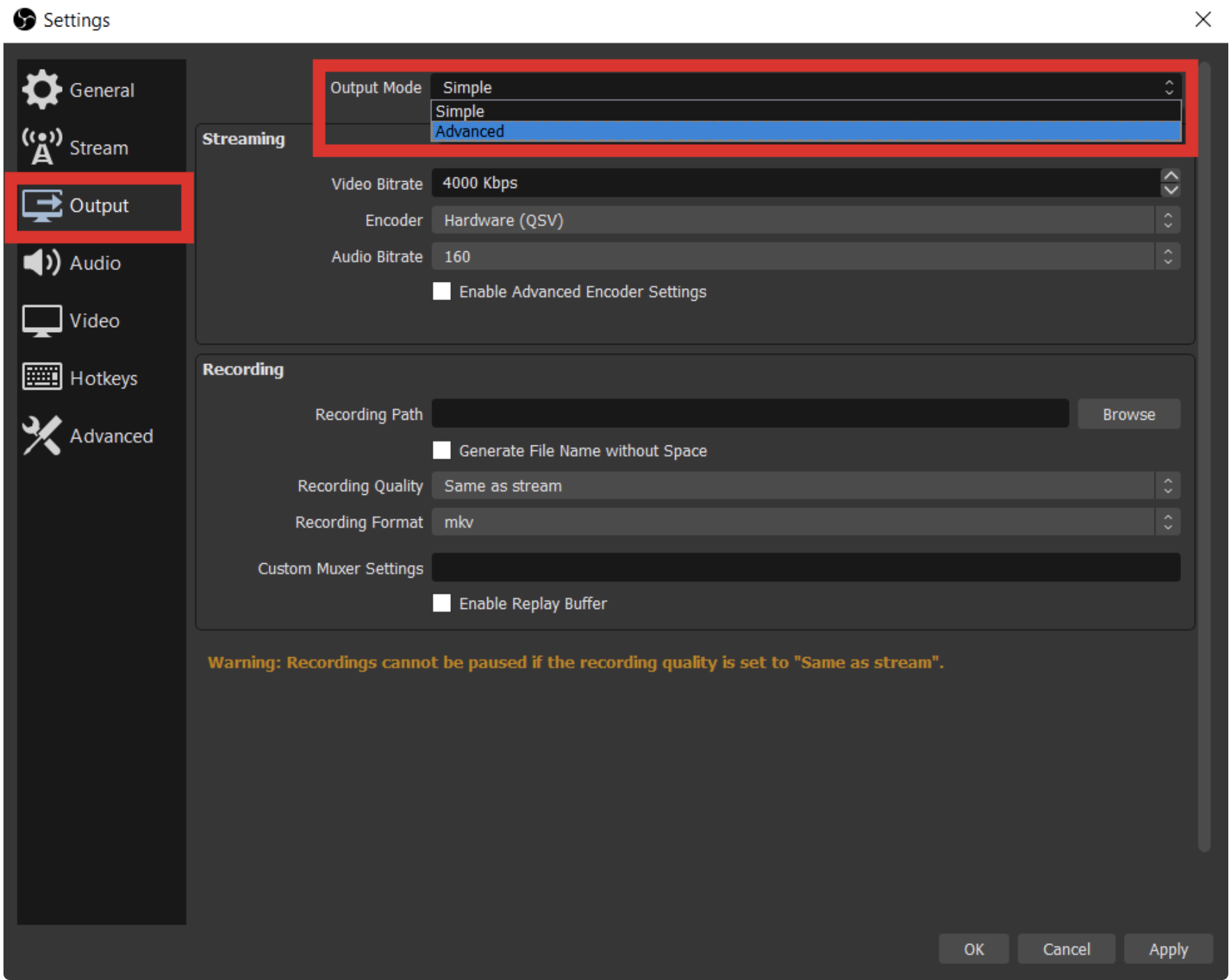The width and height of the screenshot is (1229, 980).
Task: Click the Video Bitrate value field
Action: [795, 183]
